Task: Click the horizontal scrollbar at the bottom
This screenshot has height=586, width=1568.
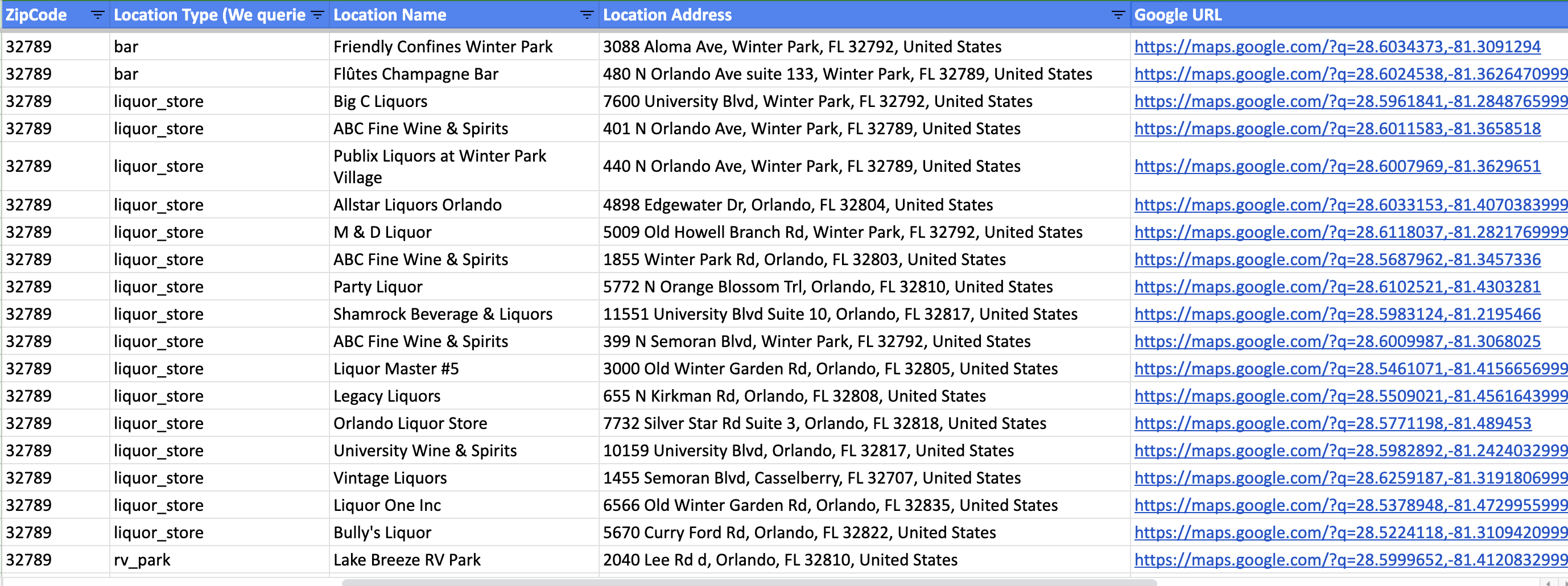Action: [x=749, y=583]
